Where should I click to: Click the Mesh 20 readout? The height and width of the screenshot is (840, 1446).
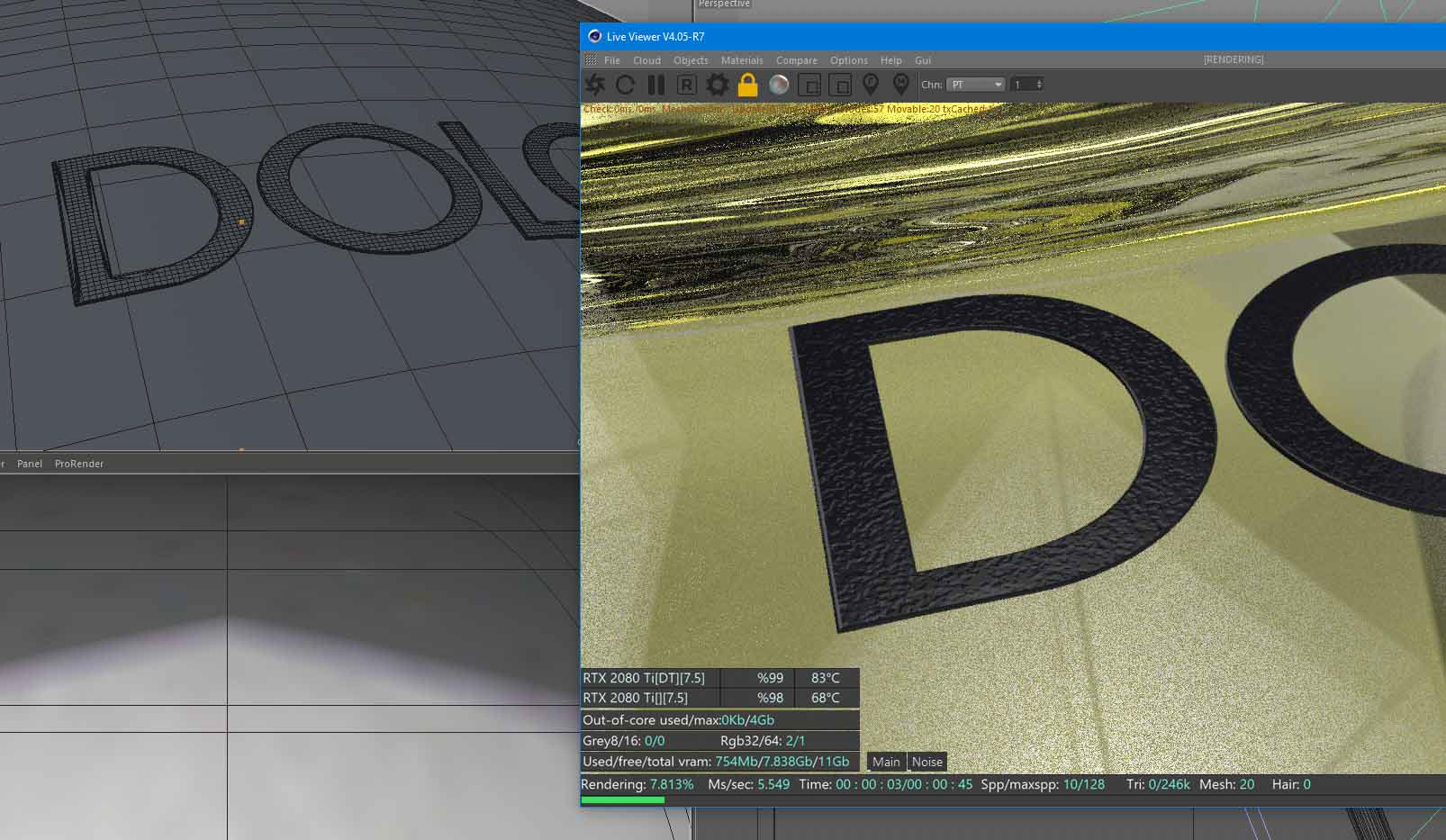[x=1227, y=784]
